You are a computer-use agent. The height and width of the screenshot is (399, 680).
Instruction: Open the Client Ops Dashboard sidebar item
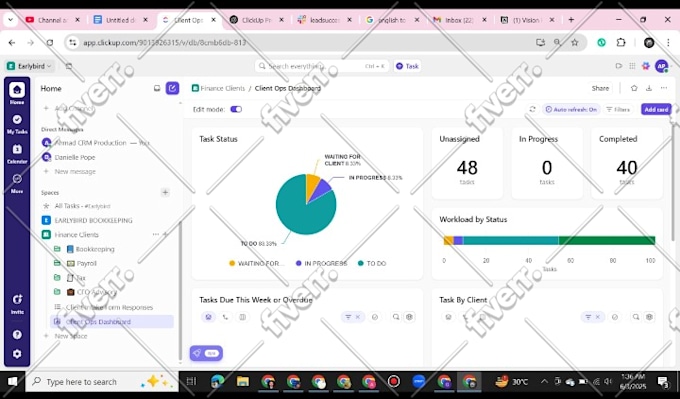point(112,322)
